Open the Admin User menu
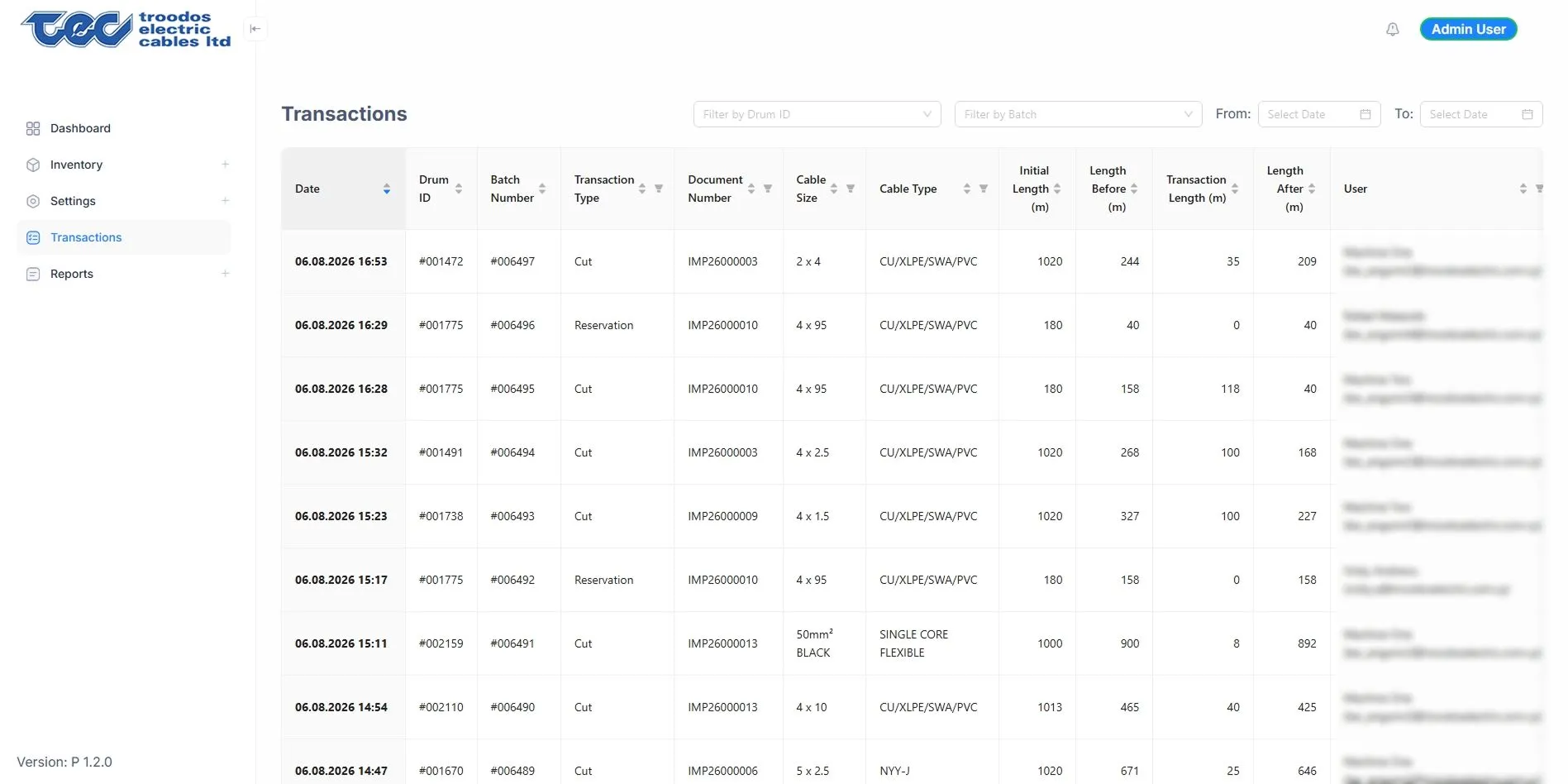This screenshot has width=1568, height=784. pos(1468,29)
